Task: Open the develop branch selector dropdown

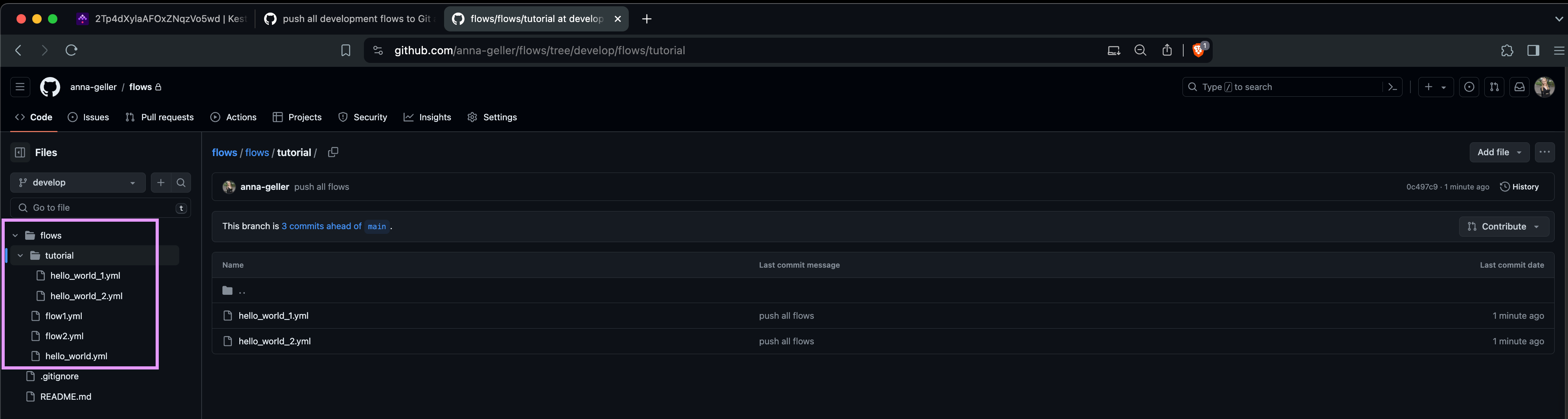Action: point(77,183)
